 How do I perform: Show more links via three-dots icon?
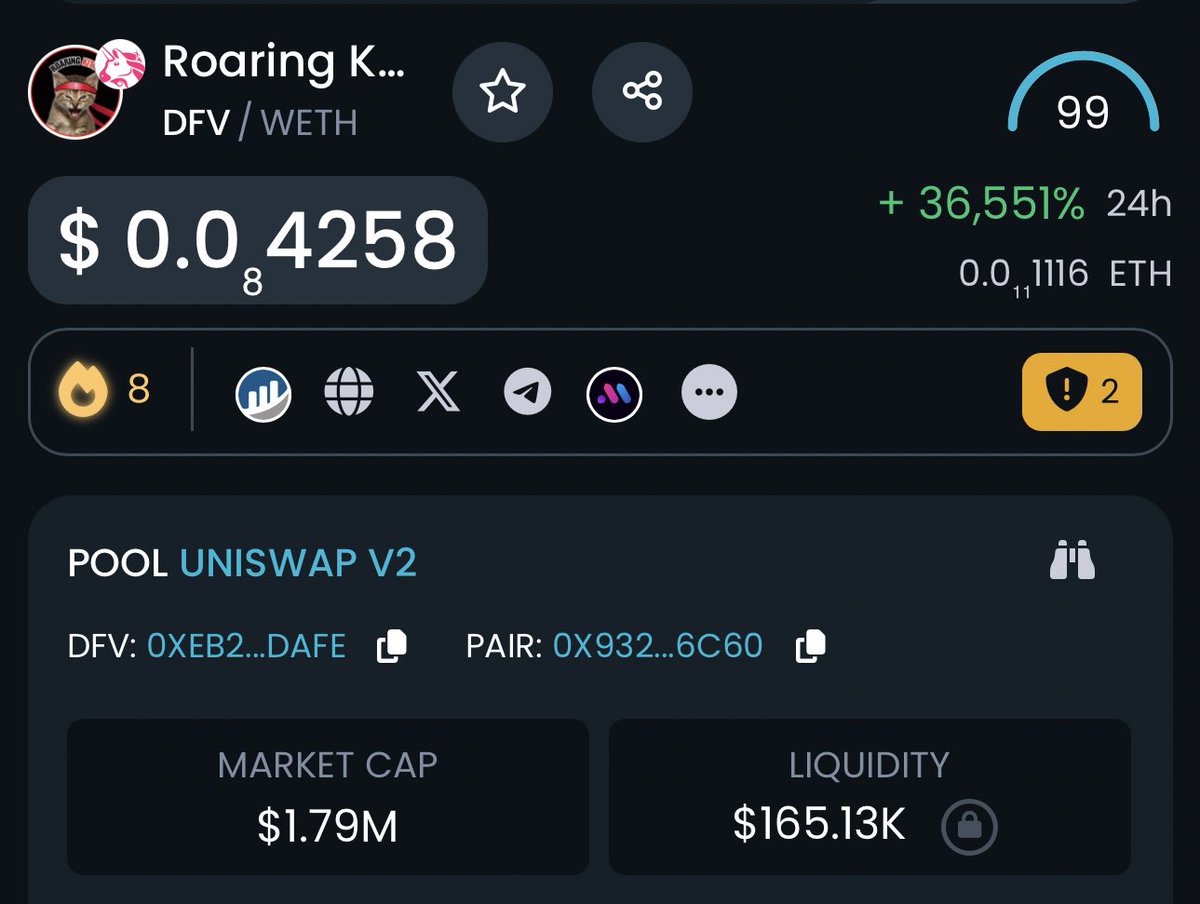(x=709, y=392)
